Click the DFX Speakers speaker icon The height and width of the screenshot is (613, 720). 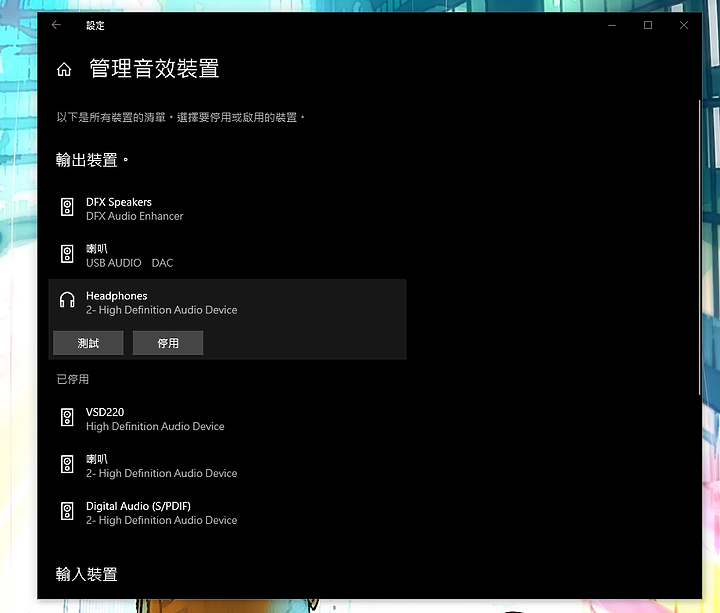click(x=67, y=207)
